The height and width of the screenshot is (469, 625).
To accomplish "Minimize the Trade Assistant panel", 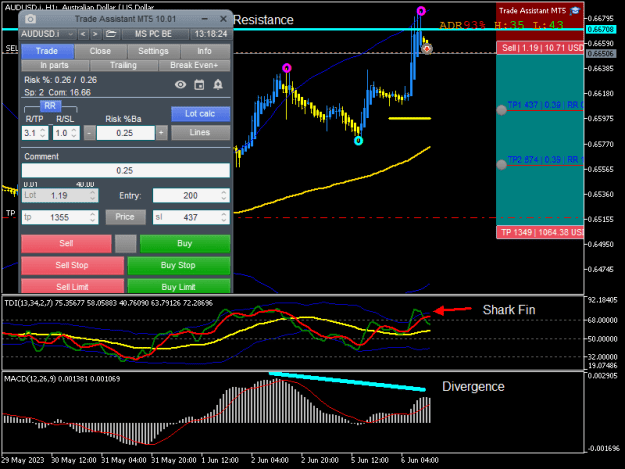I will tap(204, 19).
